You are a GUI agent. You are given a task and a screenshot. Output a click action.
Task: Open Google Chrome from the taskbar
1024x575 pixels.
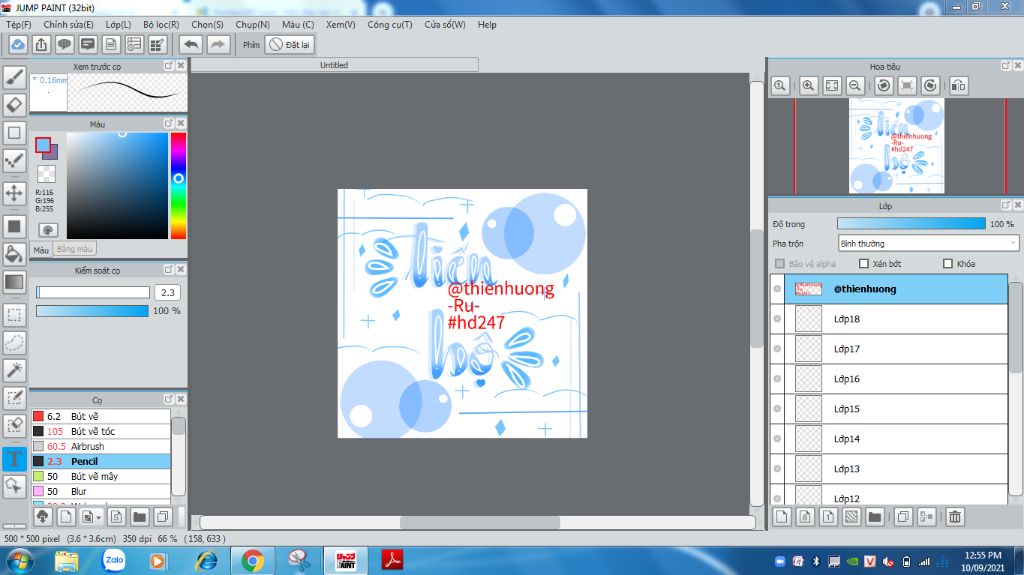point(252,561)
